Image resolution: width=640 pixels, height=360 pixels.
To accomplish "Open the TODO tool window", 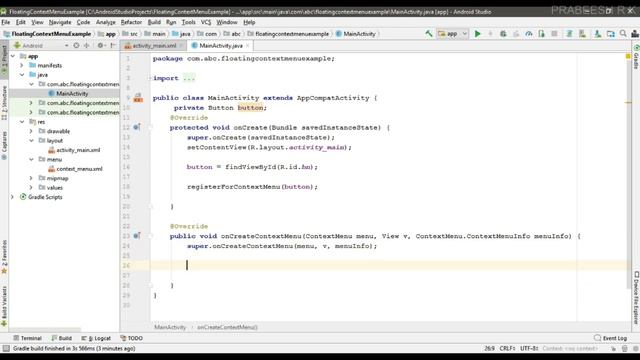I will [x=131, y=338].
